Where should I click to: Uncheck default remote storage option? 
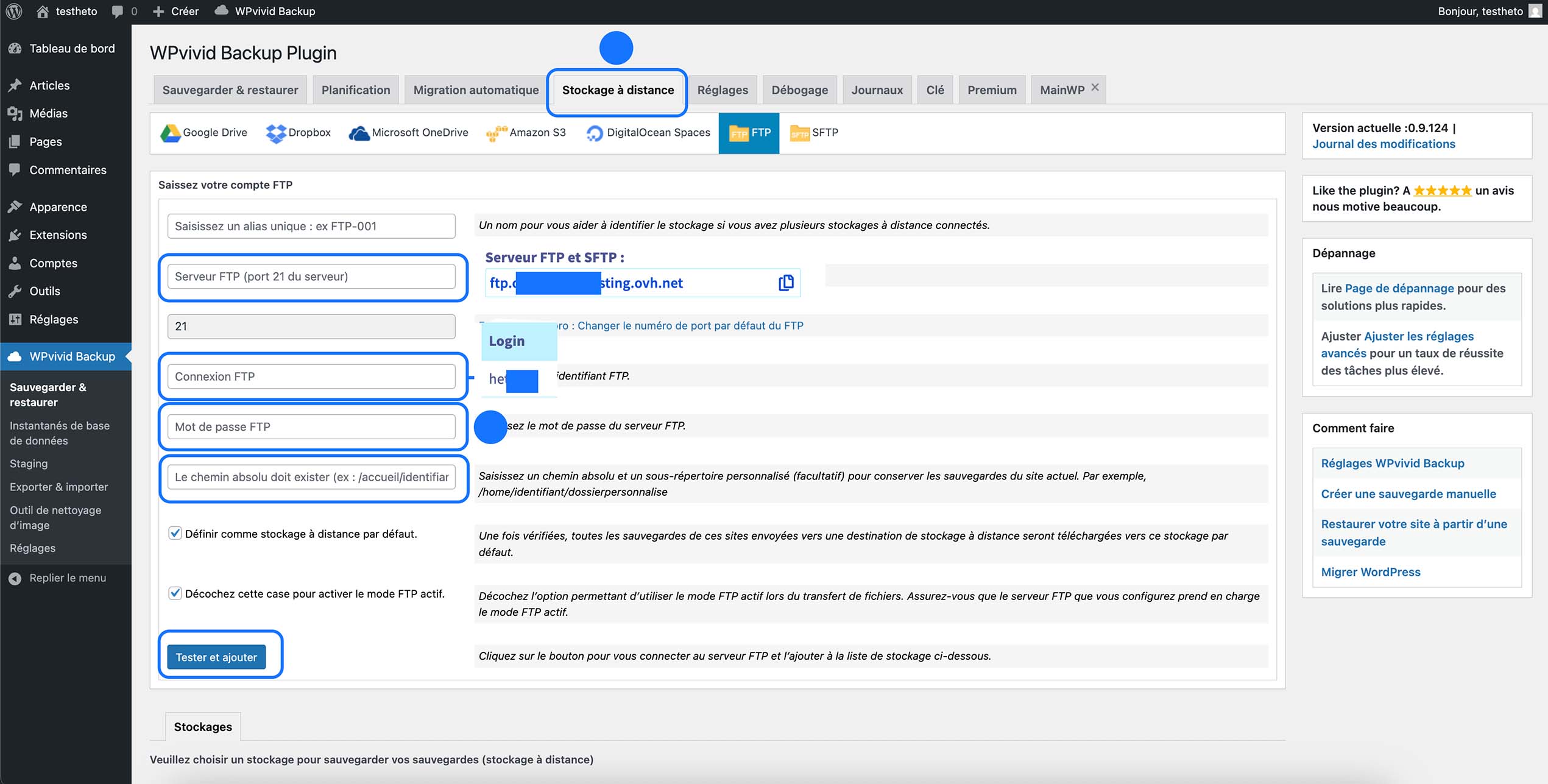[x=174, y=533]
